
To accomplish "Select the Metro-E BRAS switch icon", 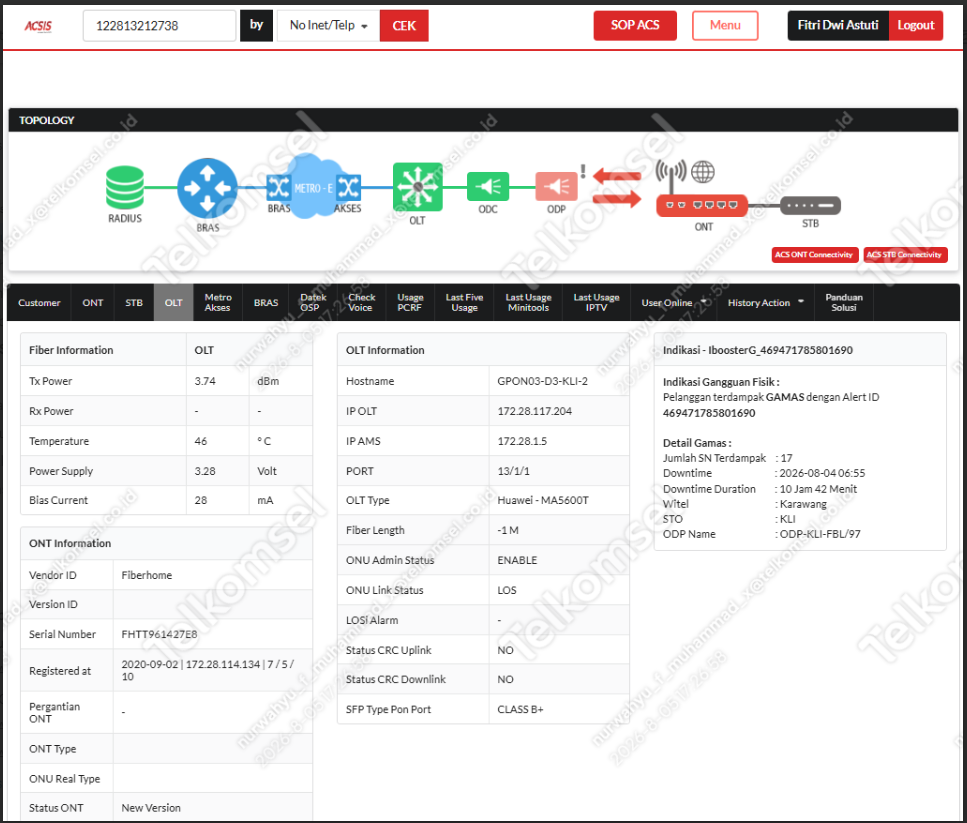I will coord(278,187).
